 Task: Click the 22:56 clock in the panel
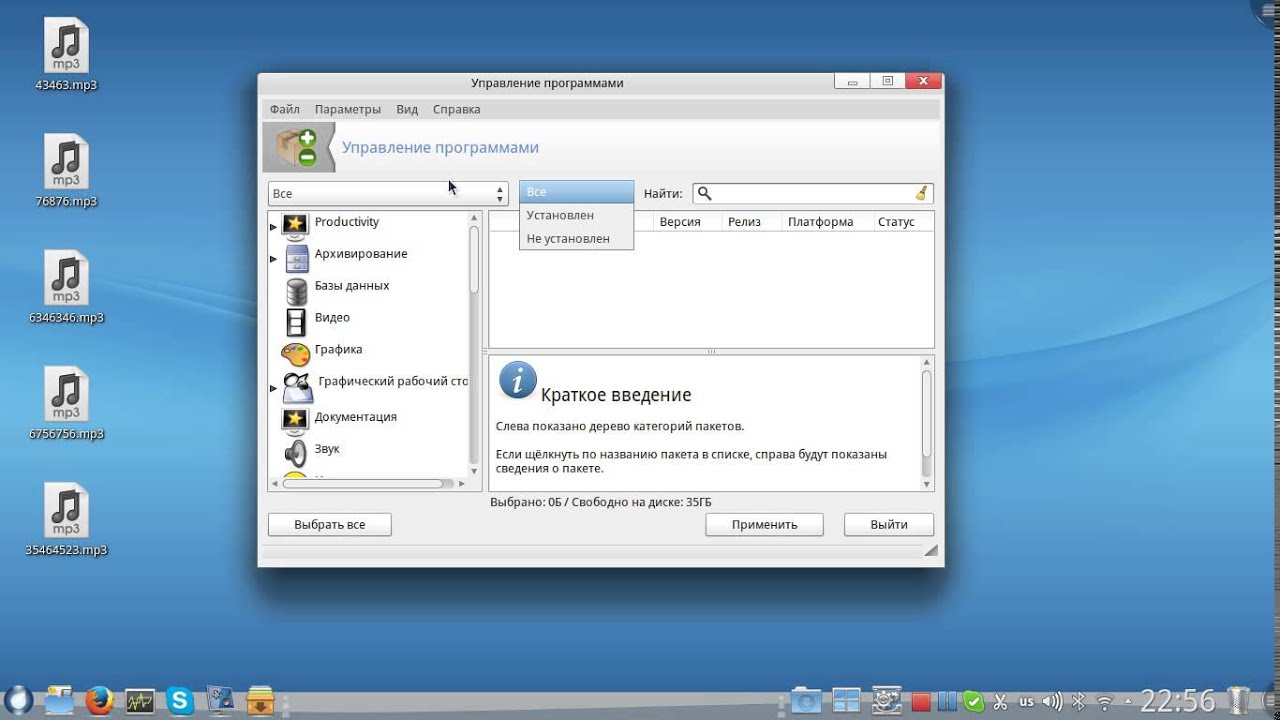(x=1178, y=700)
